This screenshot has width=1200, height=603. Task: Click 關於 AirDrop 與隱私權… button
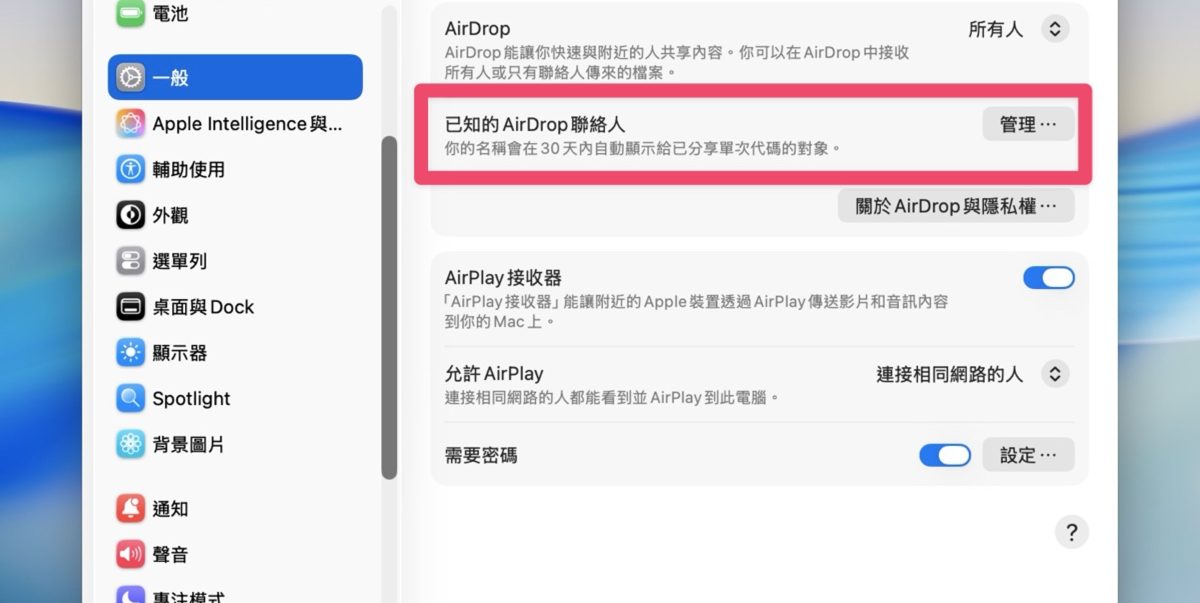pyautogui.click(x=955, y=206)
